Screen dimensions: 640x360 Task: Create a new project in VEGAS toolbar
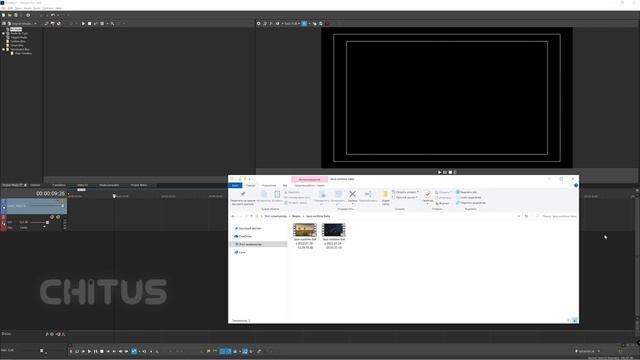(3, 15)
